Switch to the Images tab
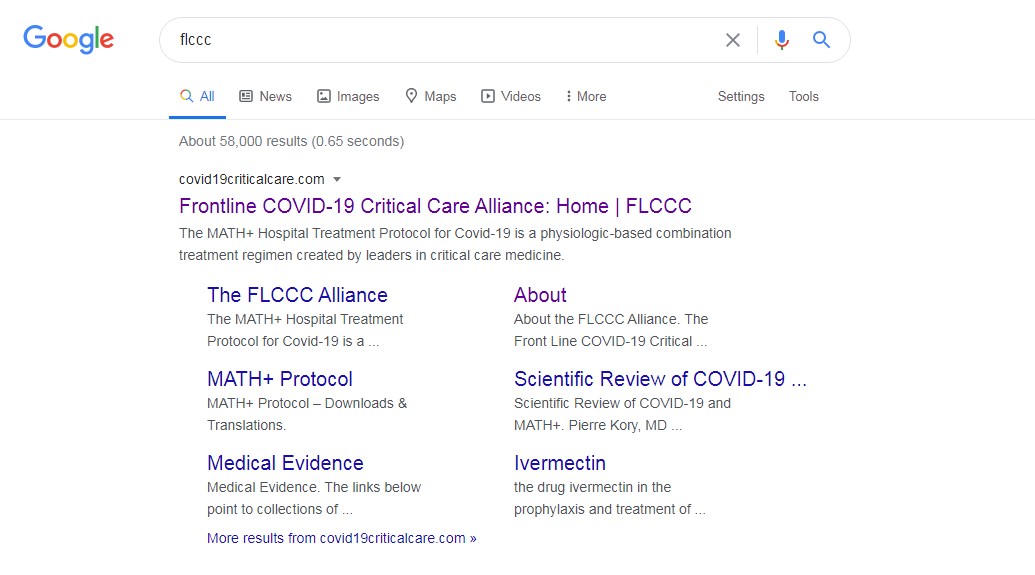Image resolution: width=1035 pixels, height=575 pixels. 348,96
